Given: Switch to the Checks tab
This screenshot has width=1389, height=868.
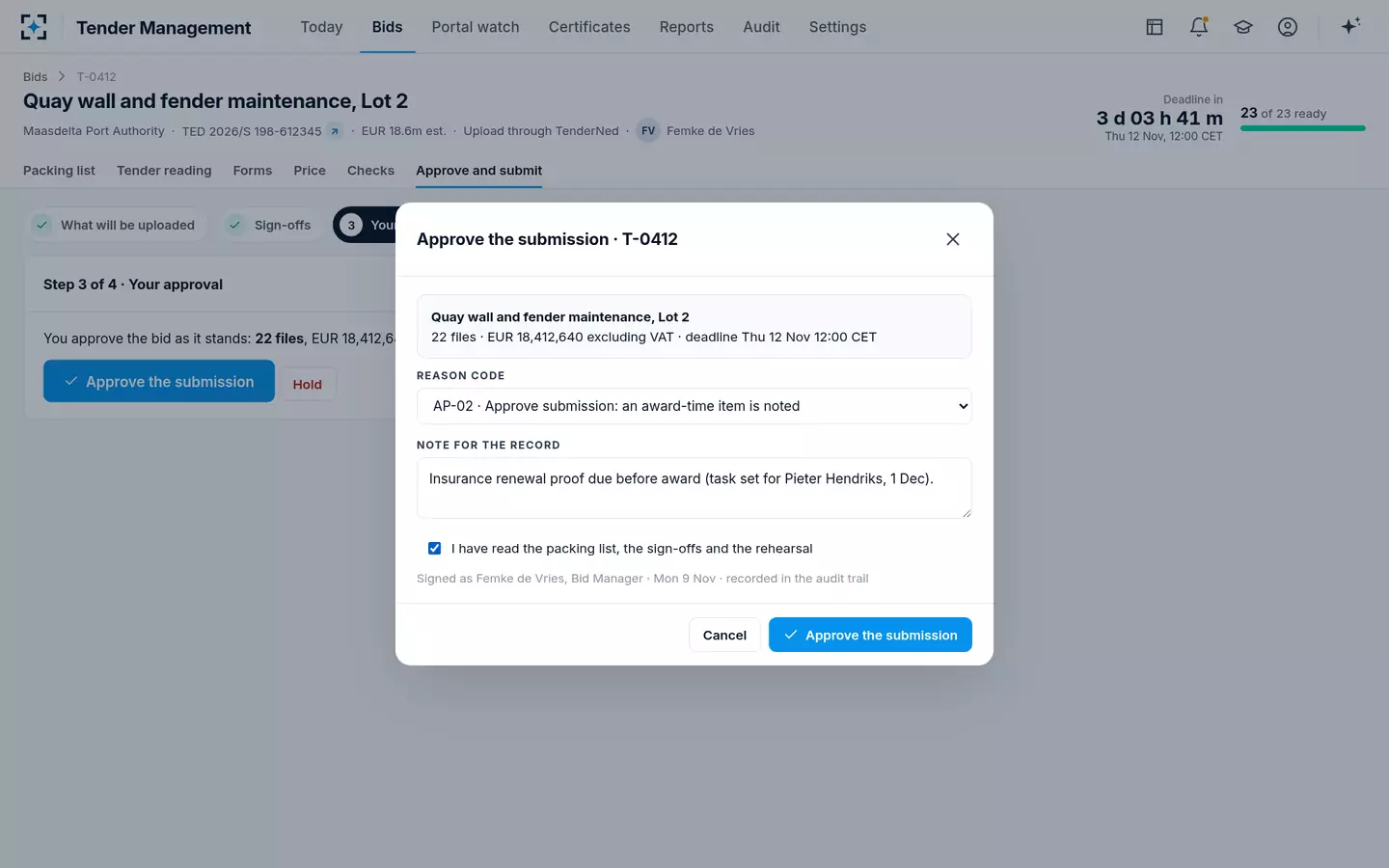Looking at the screenshot, I should click(370, 171).
